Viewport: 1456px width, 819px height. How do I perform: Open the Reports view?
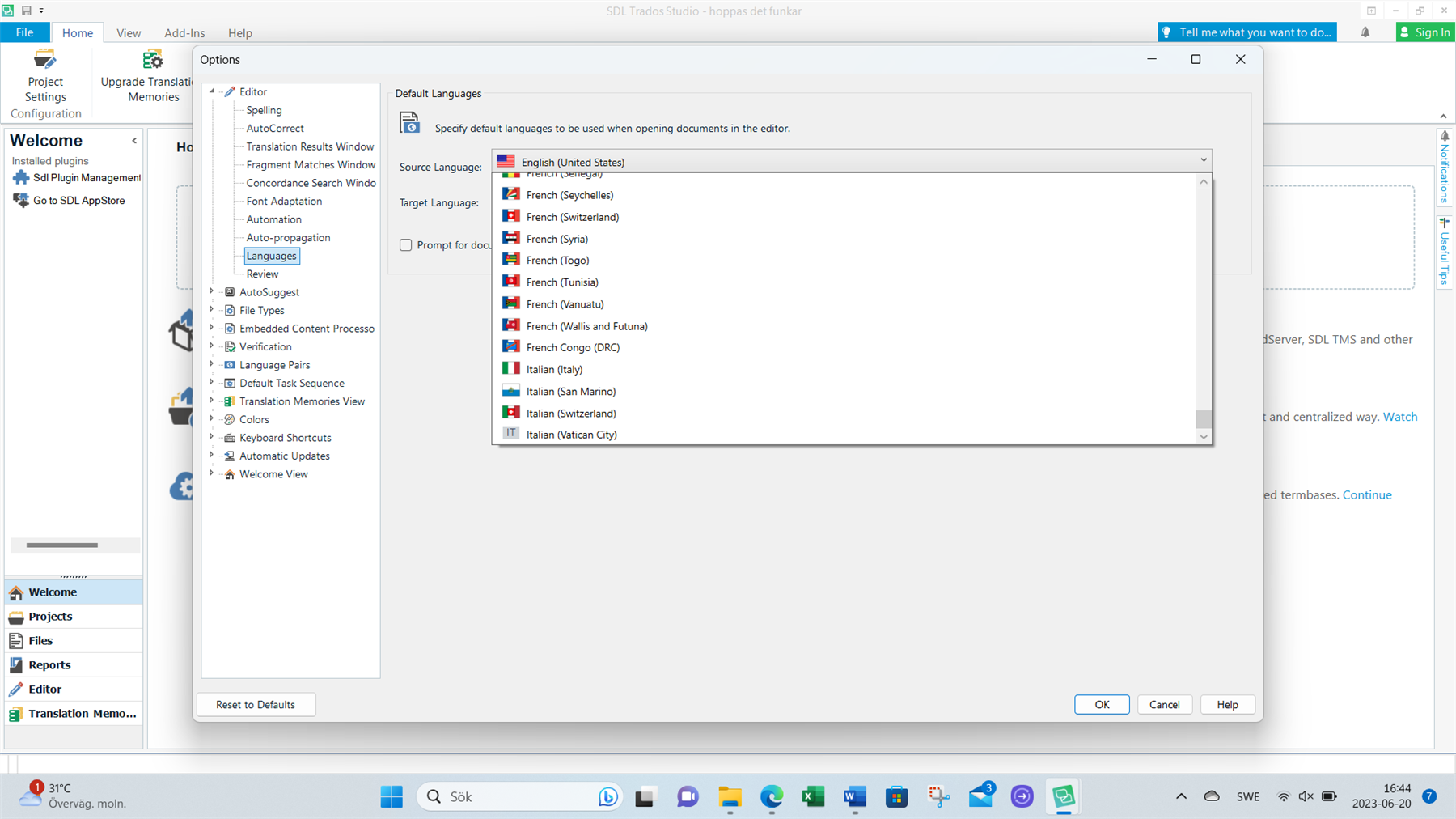[x=49, y=664]
